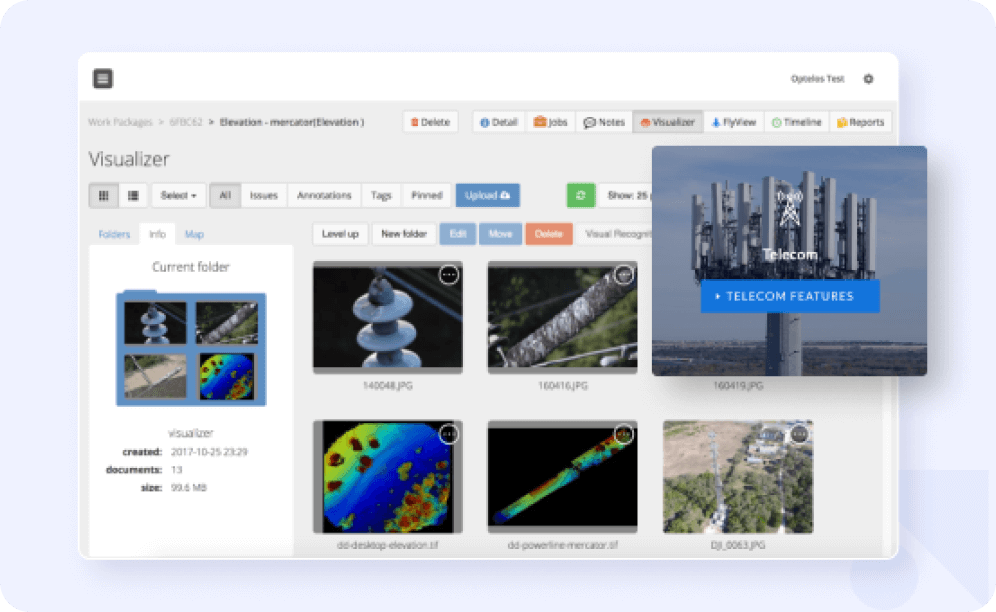Click the blue Edit button
Viewport: 996px width, 612px height.
coord(460,234)
